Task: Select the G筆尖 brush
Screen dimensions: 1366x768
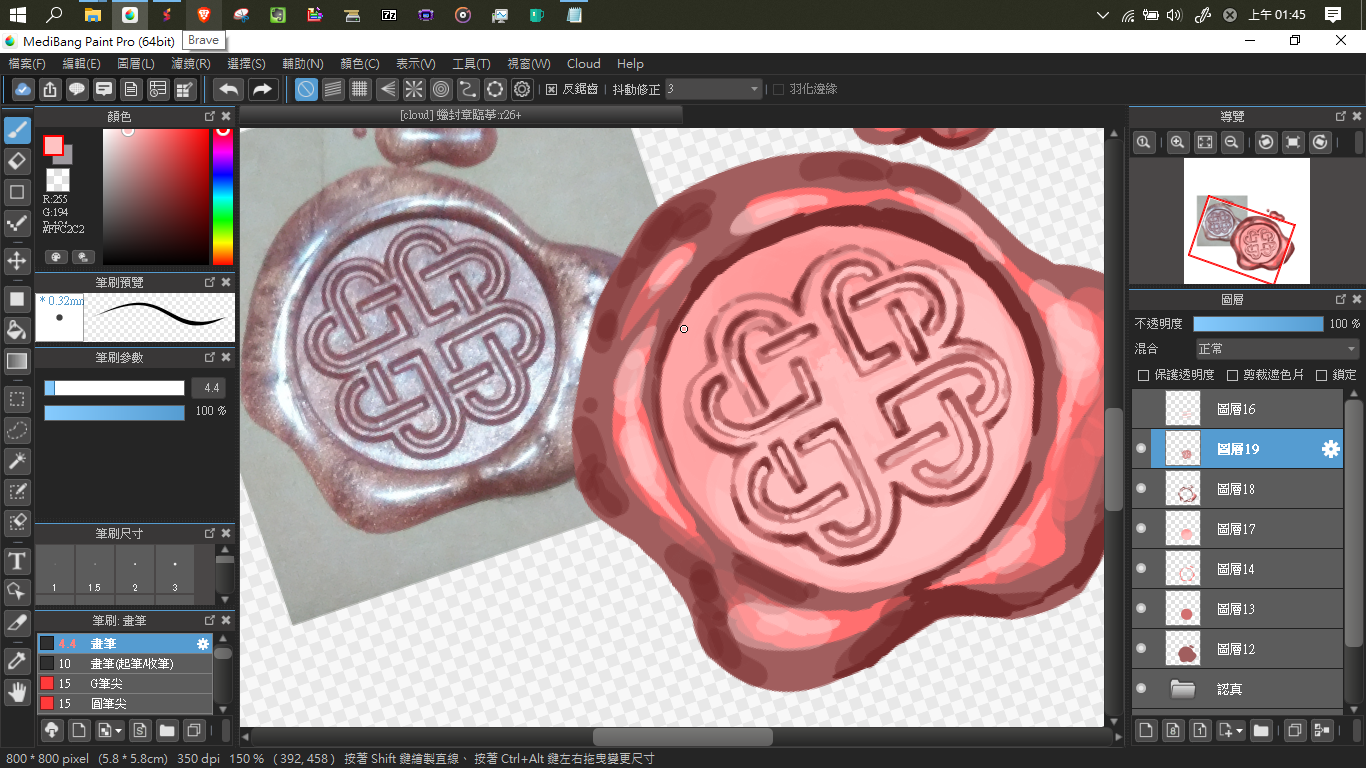Action: coord(125,684)
